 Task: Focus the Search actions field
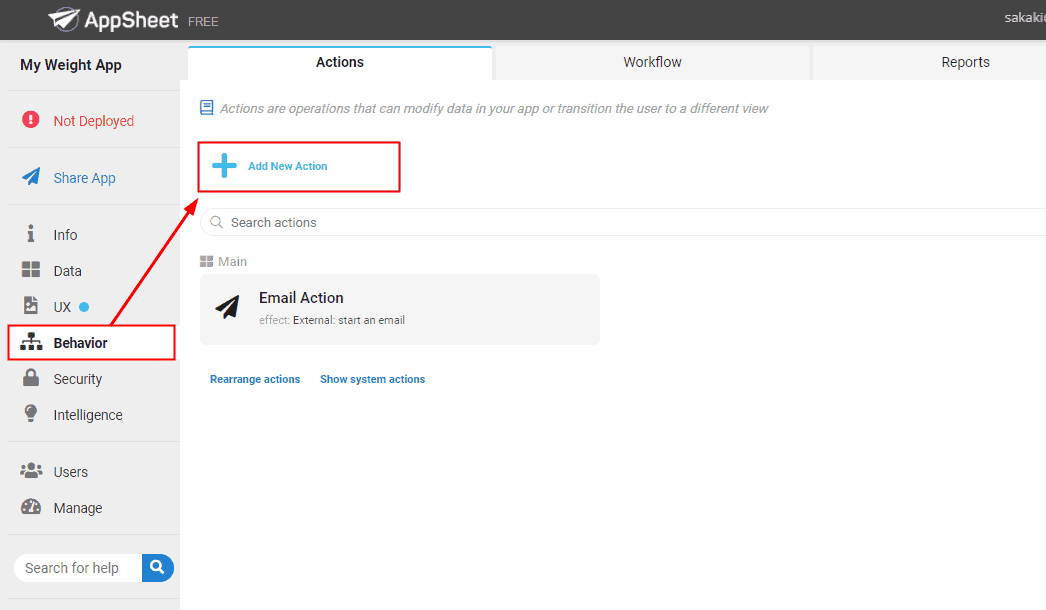click(600, 222)
